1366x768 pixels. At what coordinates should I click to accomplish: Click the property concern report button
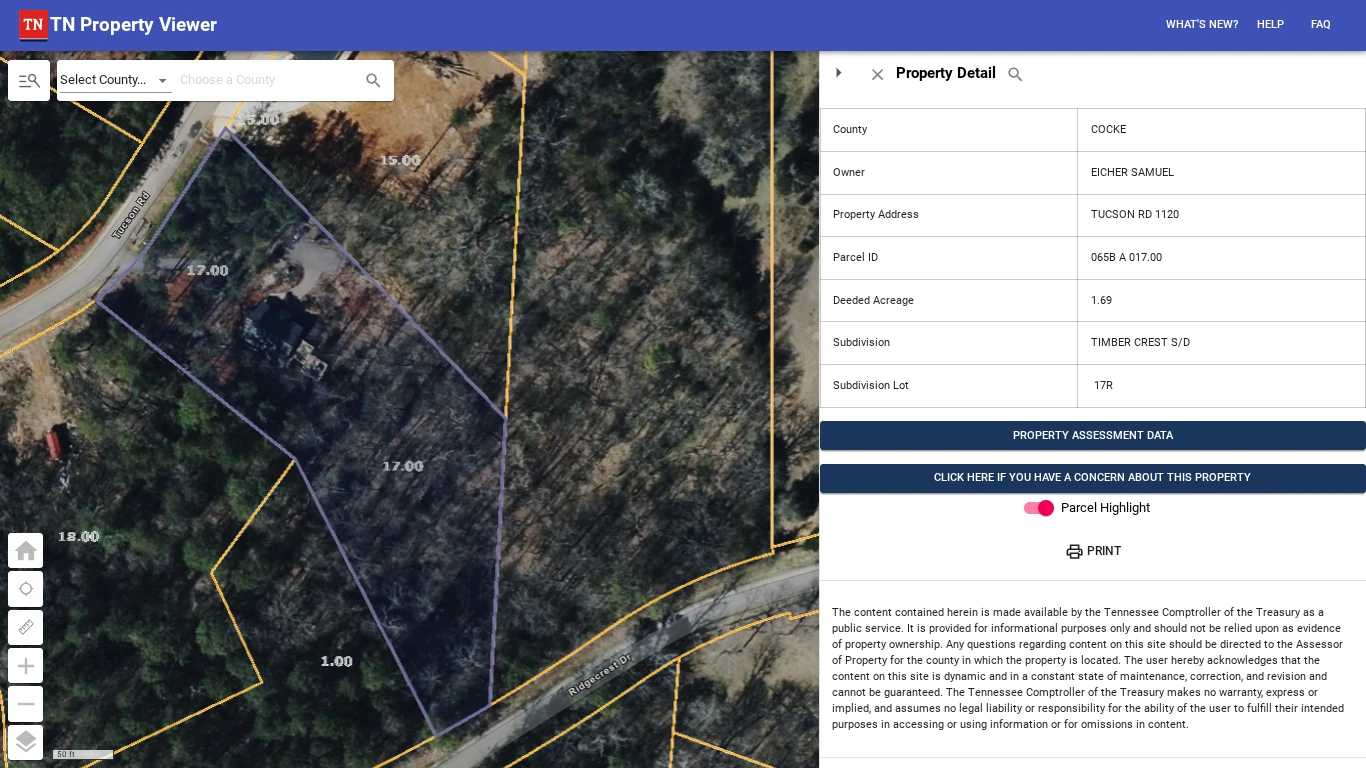coord(1092,478)
